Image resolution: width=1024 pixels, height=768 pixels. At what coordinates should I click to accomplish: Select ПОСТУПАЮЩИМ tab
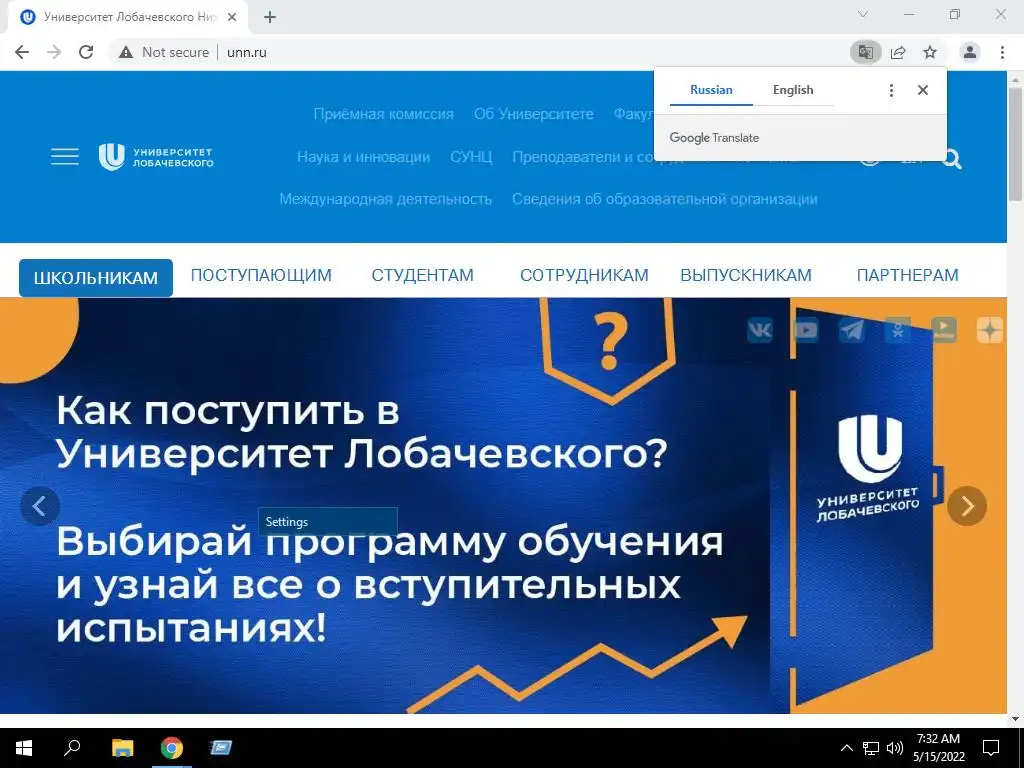[261, 276]
